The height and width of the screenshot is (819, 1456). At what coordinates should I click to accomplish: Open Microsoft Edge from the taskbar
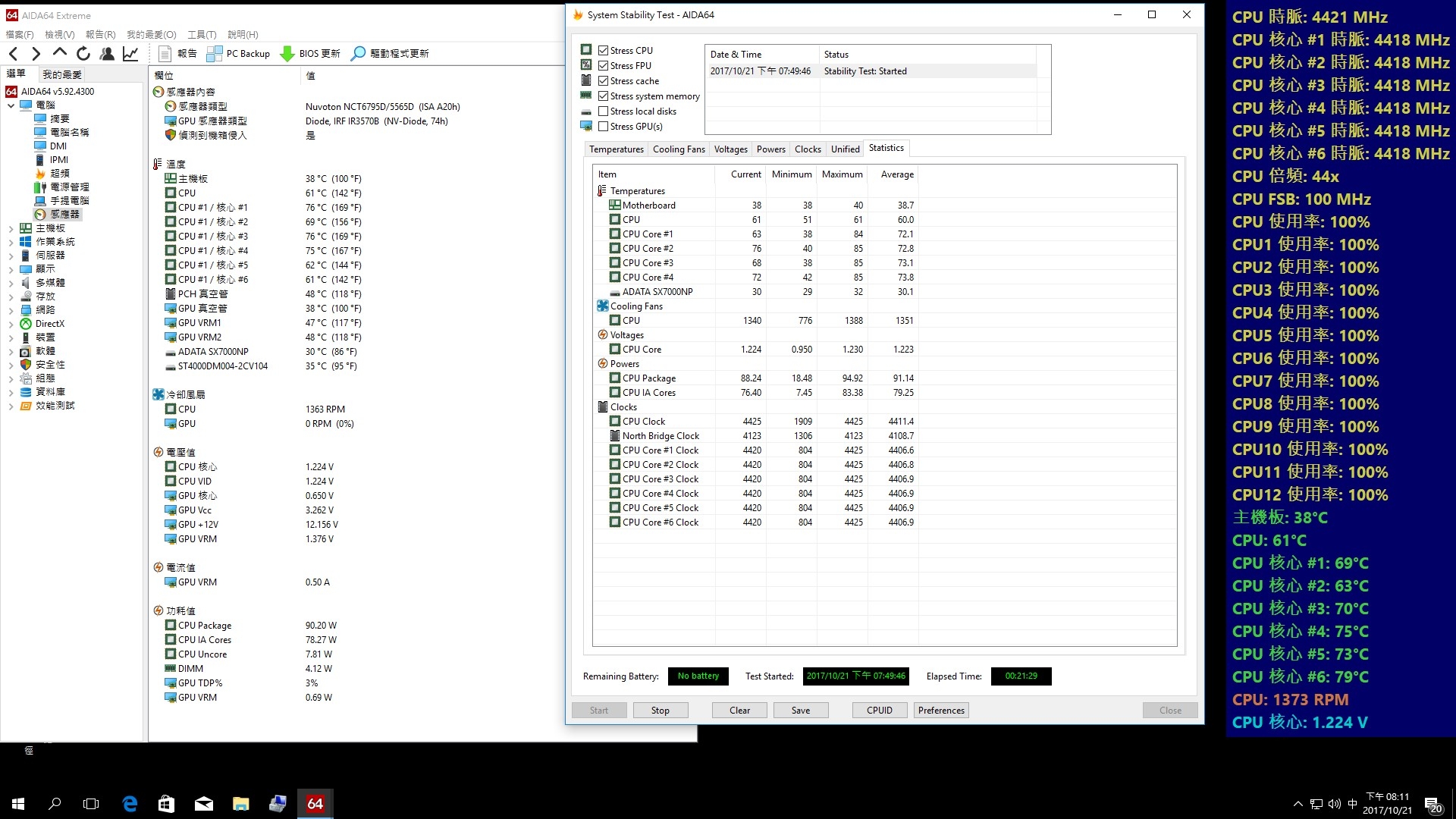(130, 803)
